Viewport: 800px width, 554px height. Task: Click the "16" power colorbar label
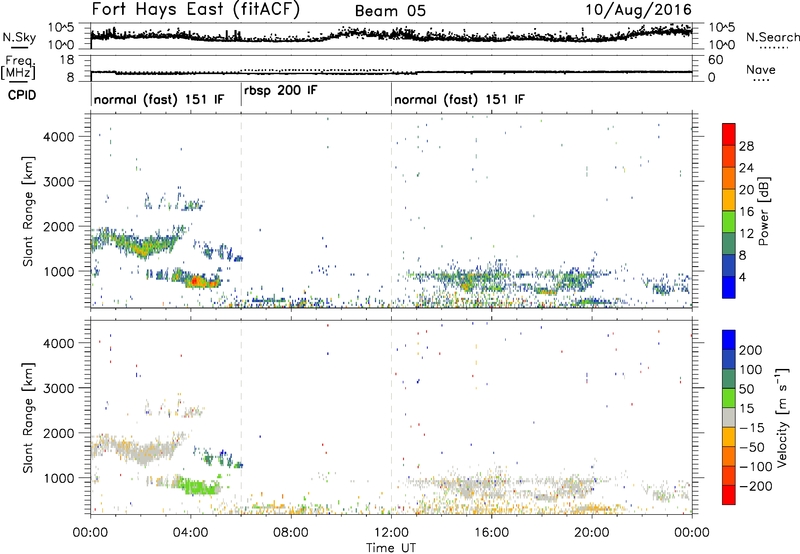tap(746, 212)
